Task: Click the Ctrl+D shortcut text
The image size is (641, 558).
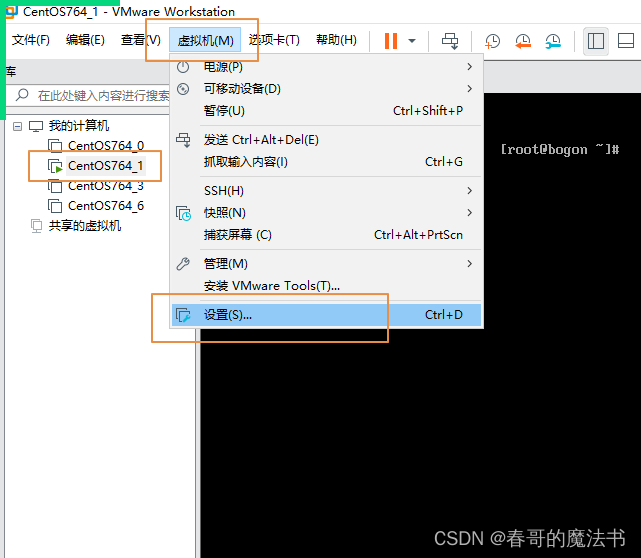Action: [444, 315]
